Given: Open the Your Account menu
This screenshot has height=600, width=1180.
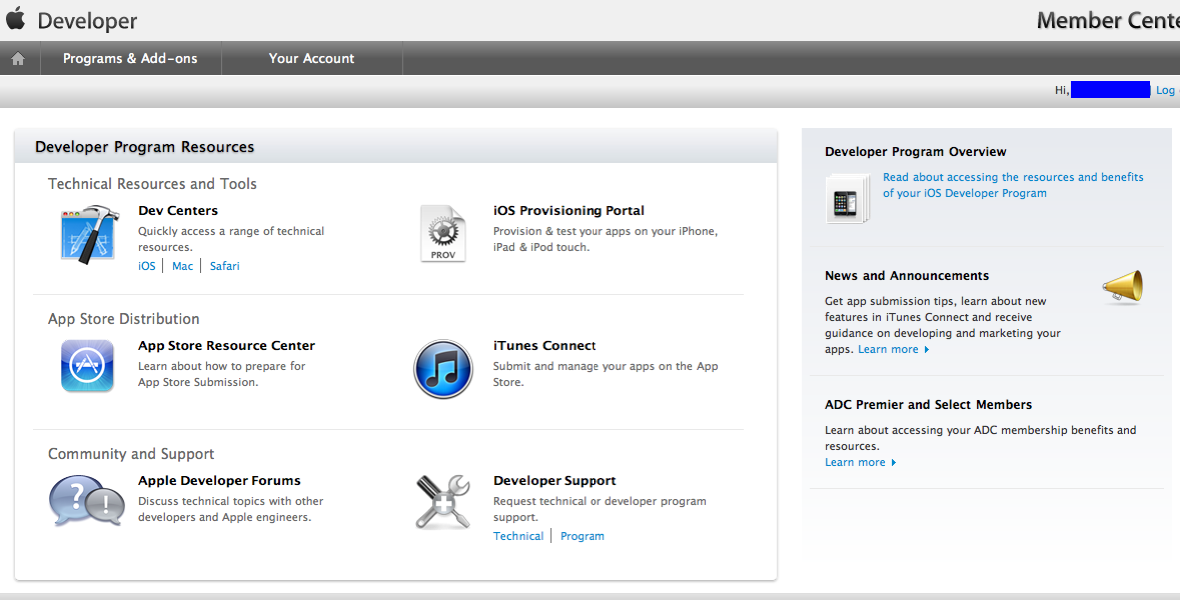Looking at the screenshot, I should click(311, 59).
